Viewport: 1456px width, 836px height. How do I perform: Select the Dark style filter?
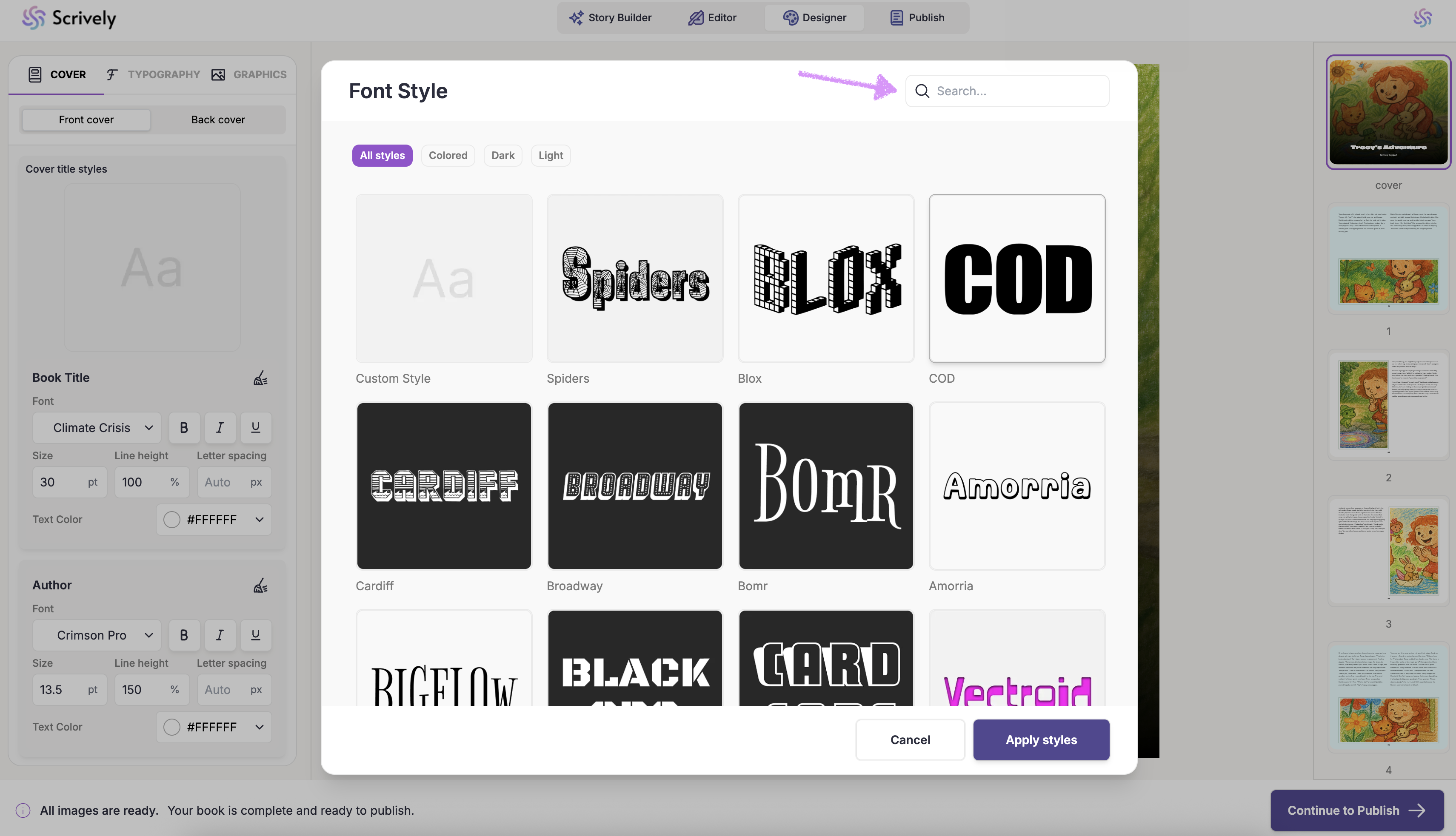[502, 156]
